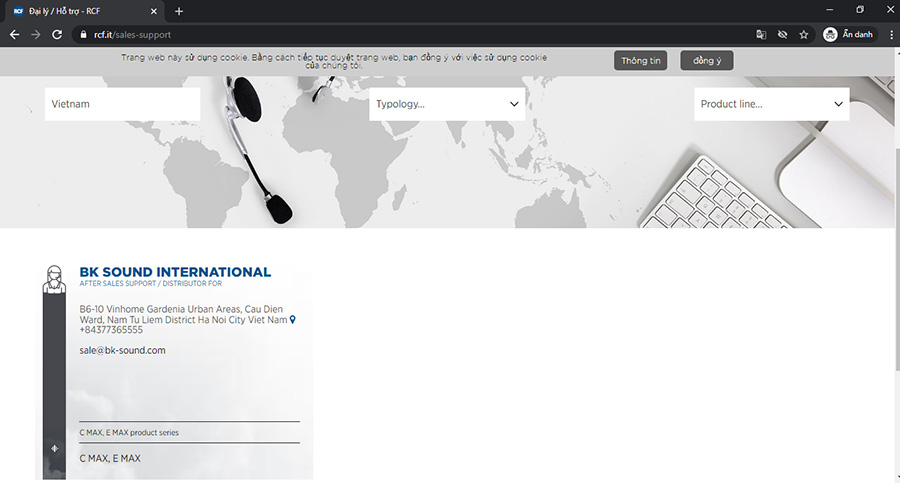The image size is (900, 483).
Task: Click the translate page icon in address bar
Action: [761, 34]
